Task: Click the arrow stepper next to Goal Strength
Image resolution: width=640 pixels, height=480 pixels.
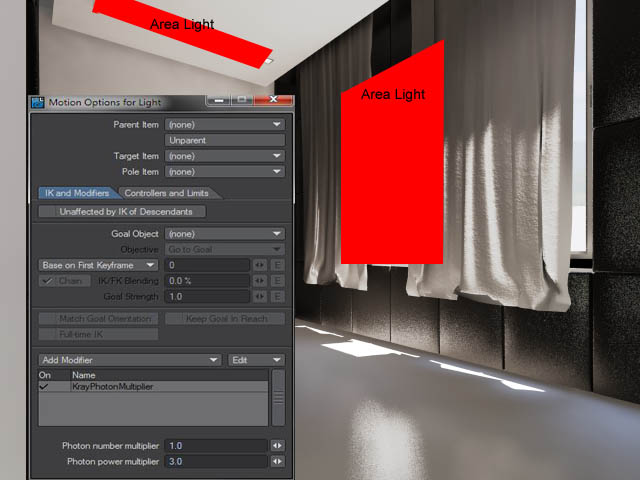Action: click(x=260, y=297)
